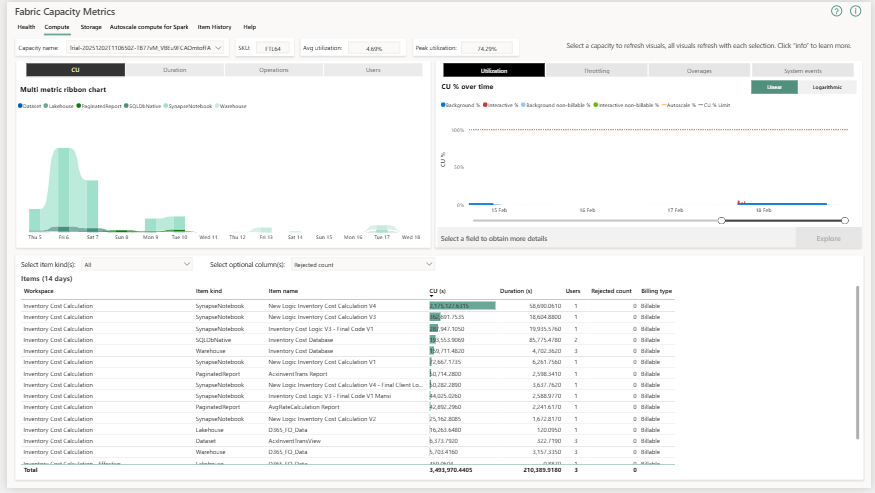Click the items table vertical scrollbar
The height and width of the screenshot is (493, 875).
pyautogui.click(x=858, y=363)
